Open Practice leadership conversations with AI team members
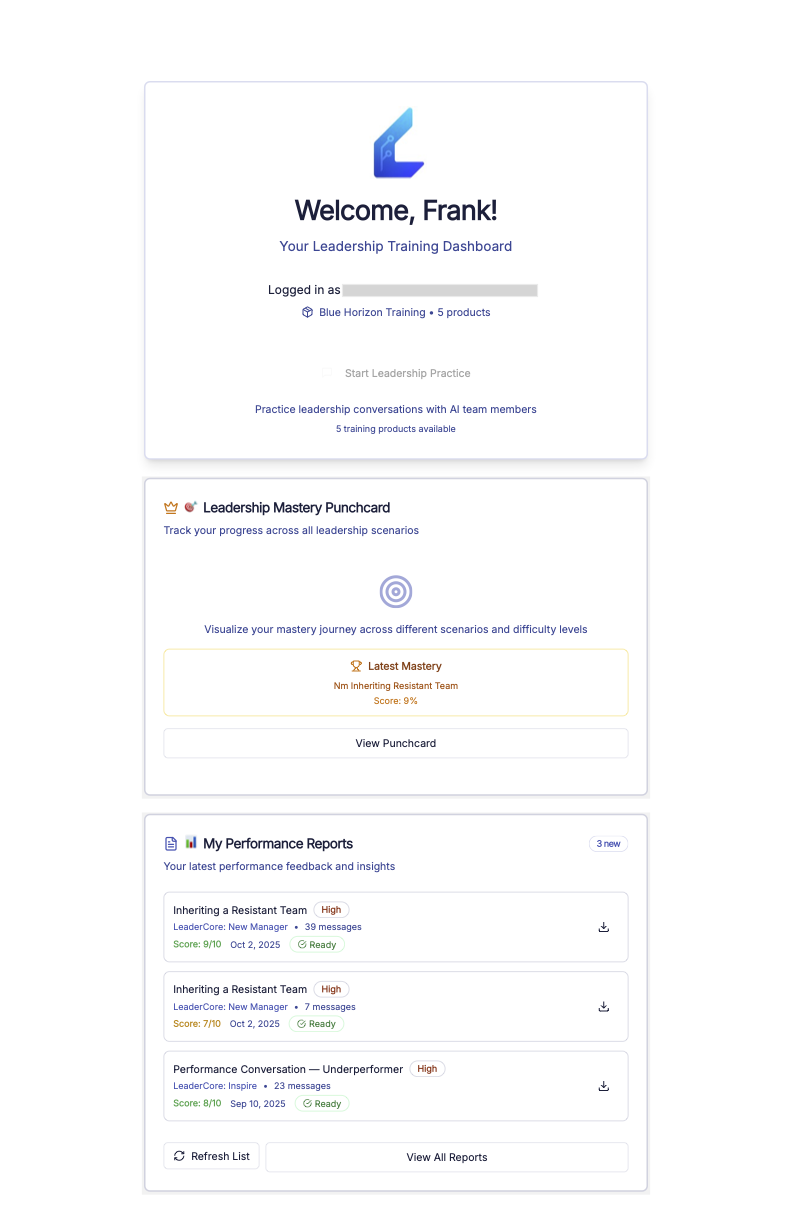 (x=396, y=409)
